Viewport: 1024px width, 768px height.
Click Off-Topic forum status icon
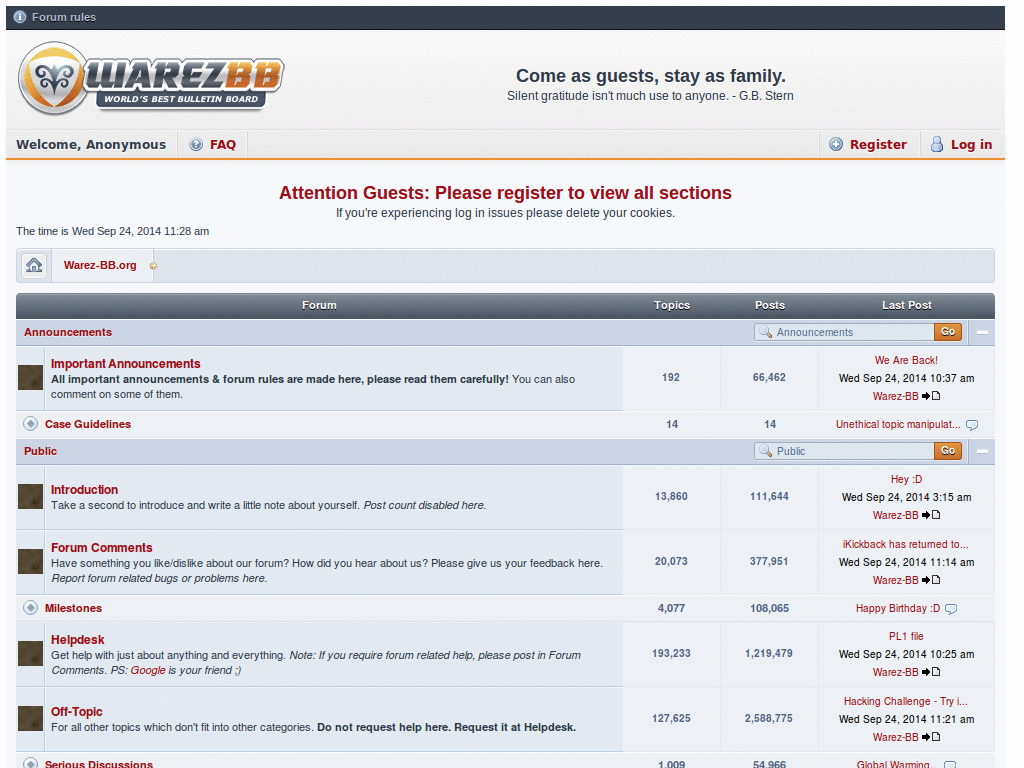coord(30,718)
